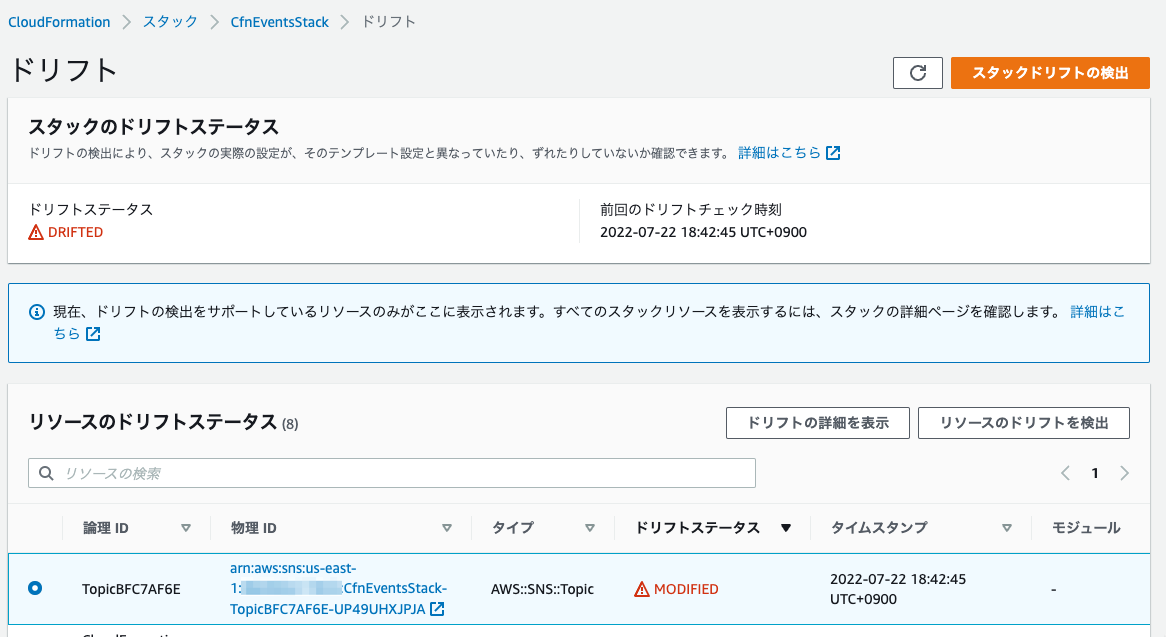Go to the next page chevron
Image resolution: width=1166 pixels, height=637 pixels.
tap(1124, 473)
